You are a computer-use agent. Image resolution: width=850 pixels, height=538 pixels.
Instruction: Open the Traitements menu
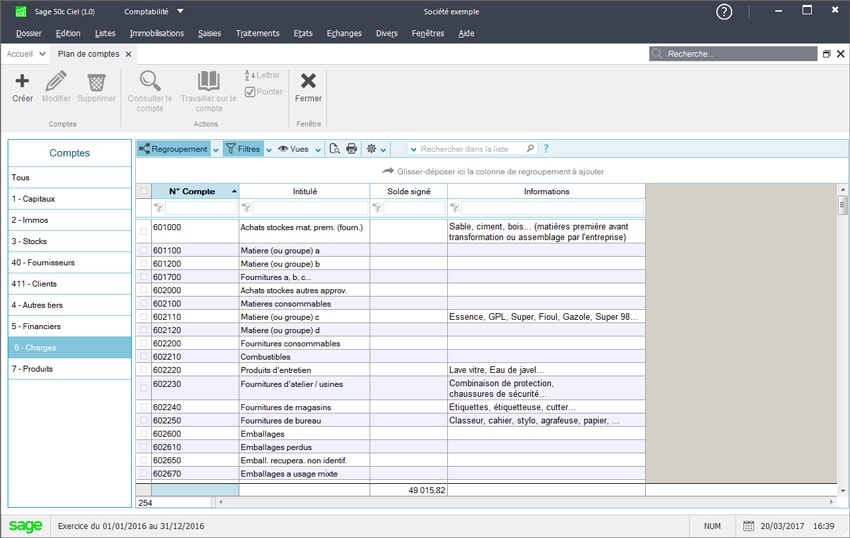pos(257,33)
